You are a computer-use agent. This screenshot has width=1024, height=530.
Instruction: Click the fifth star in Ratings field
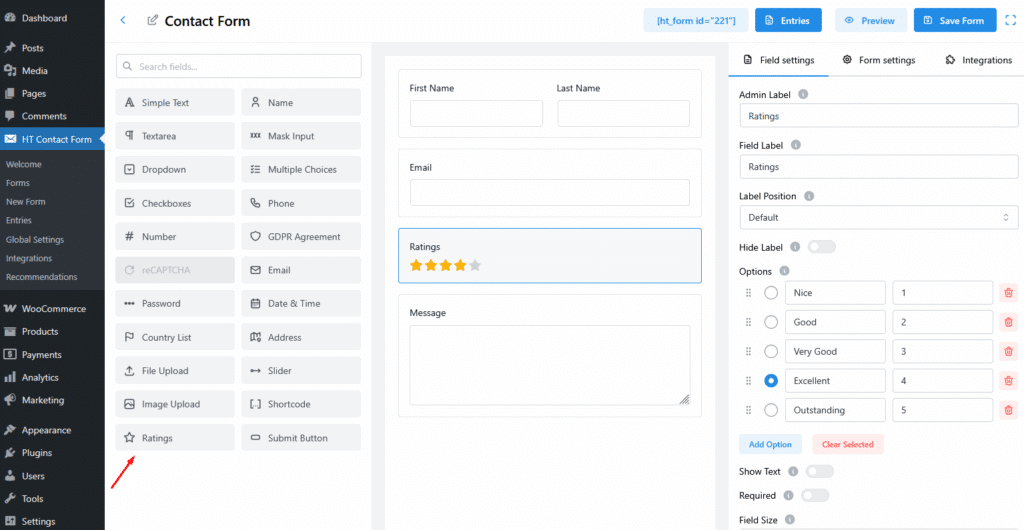(475, 266)
